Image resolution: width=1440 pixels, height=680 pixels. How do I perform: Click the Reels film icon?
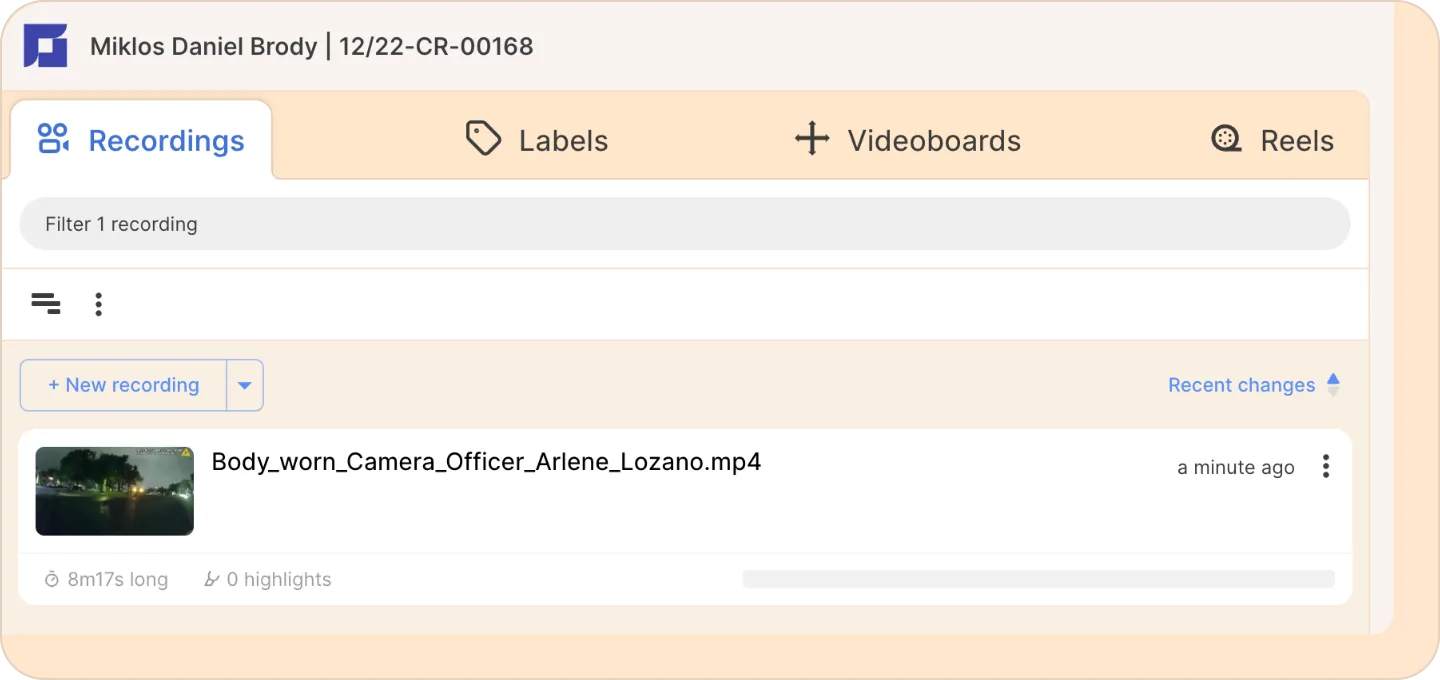tap(1226, 139)
